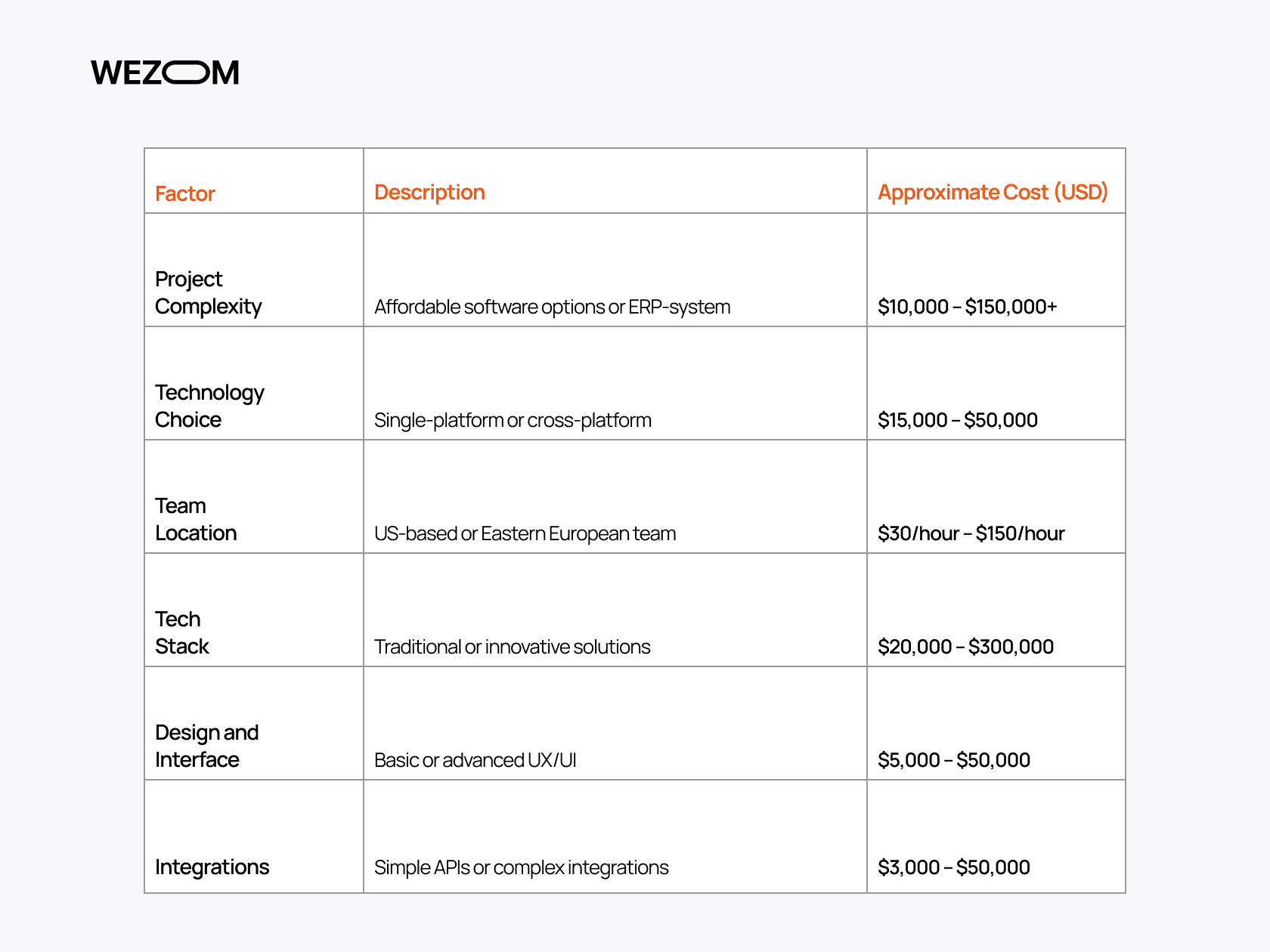Click the Technology Choice row label

(x=209, y=406)
